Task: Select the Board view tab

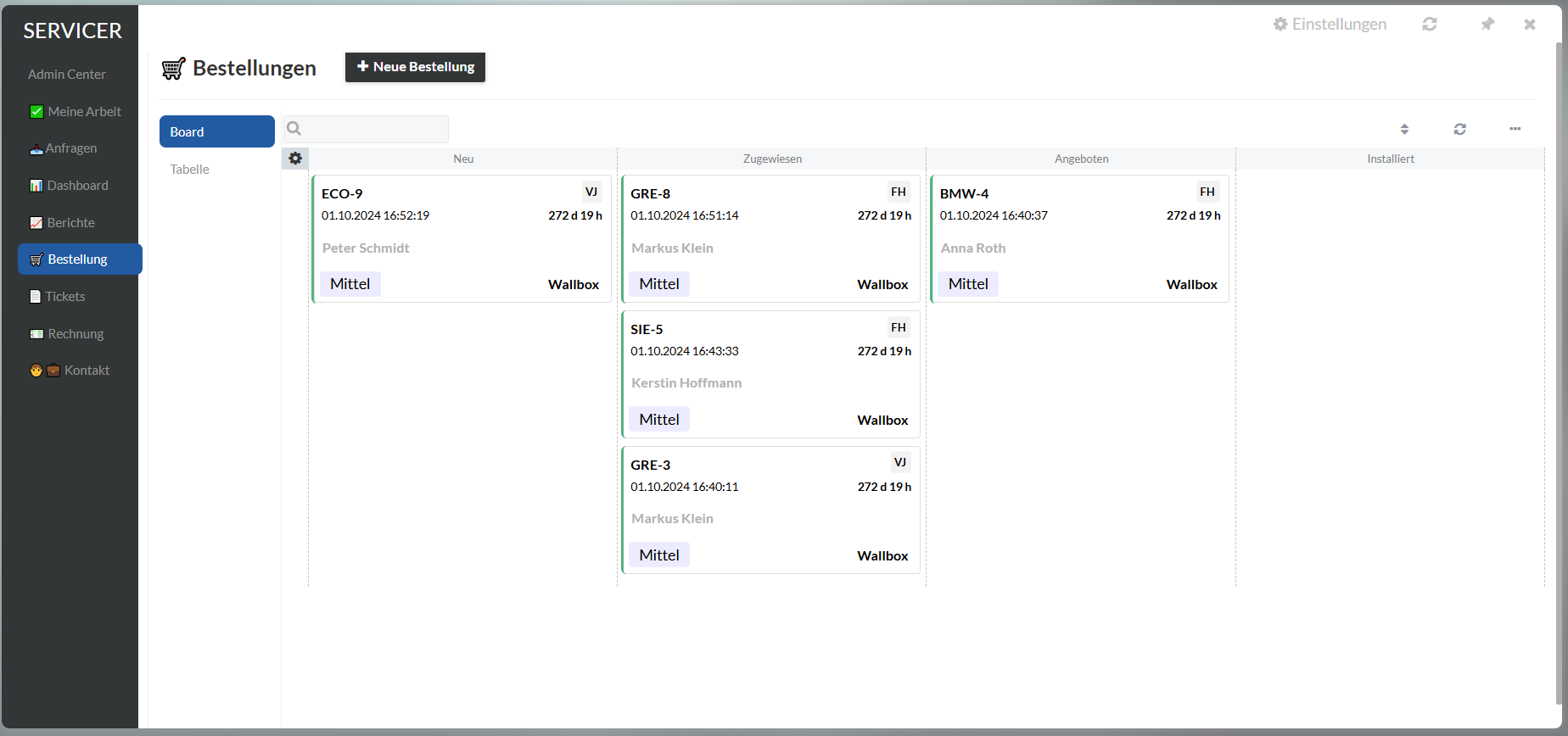Action: 216,131
